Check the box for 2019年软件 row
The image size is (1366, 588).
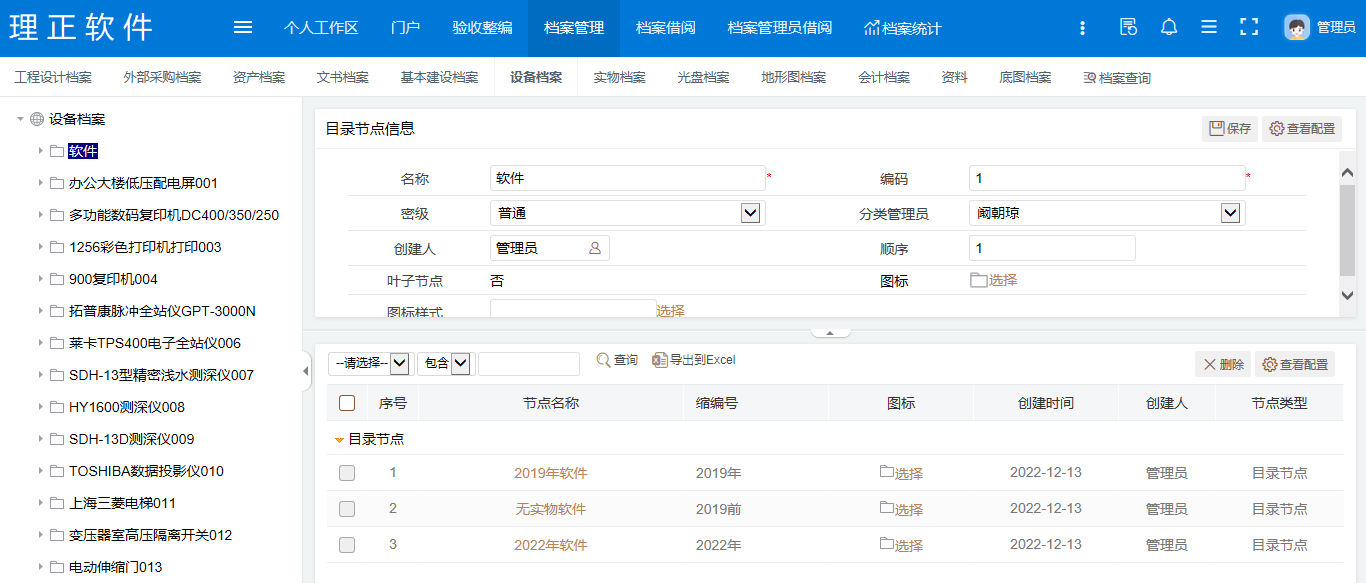tap(347, 473)
